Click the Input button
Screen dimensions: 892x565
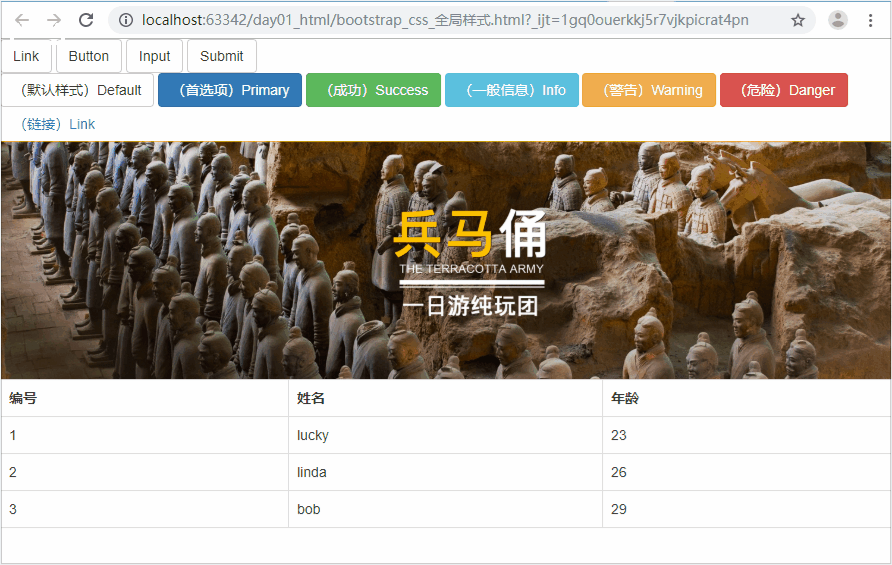(x=154, y=56)
